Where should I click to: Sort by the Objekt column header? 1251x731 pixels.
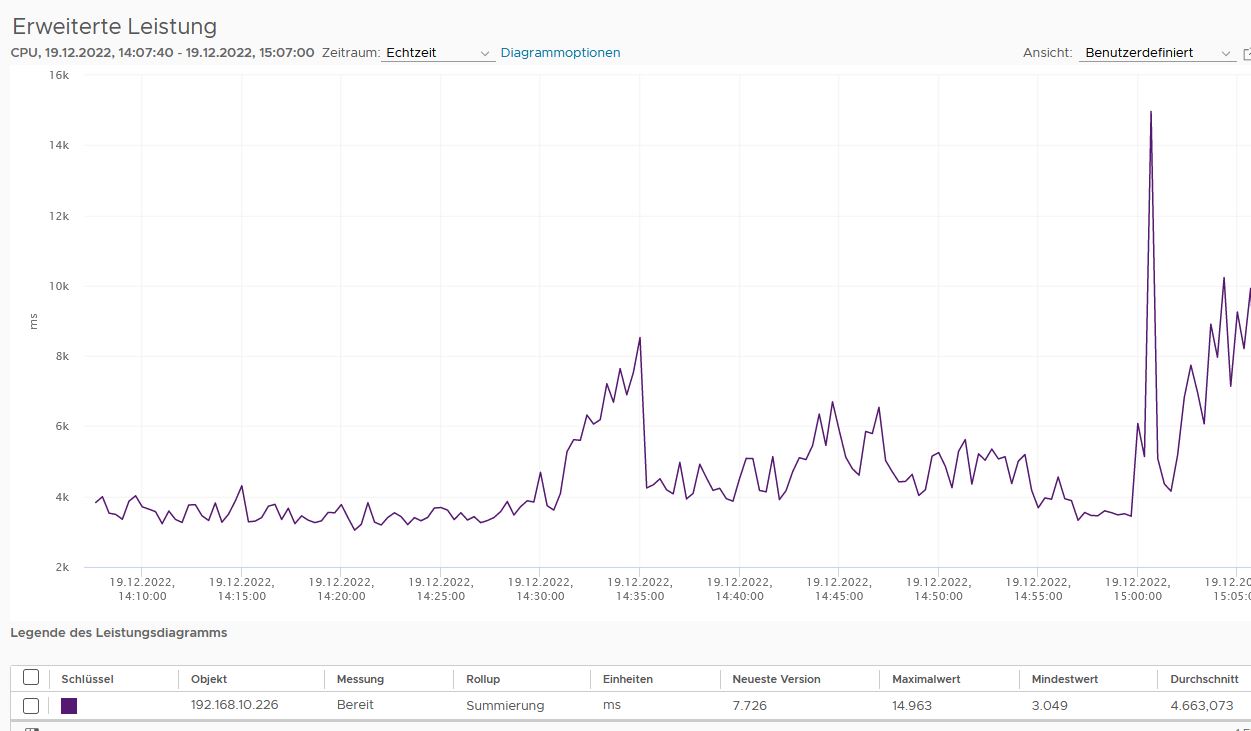209,679
